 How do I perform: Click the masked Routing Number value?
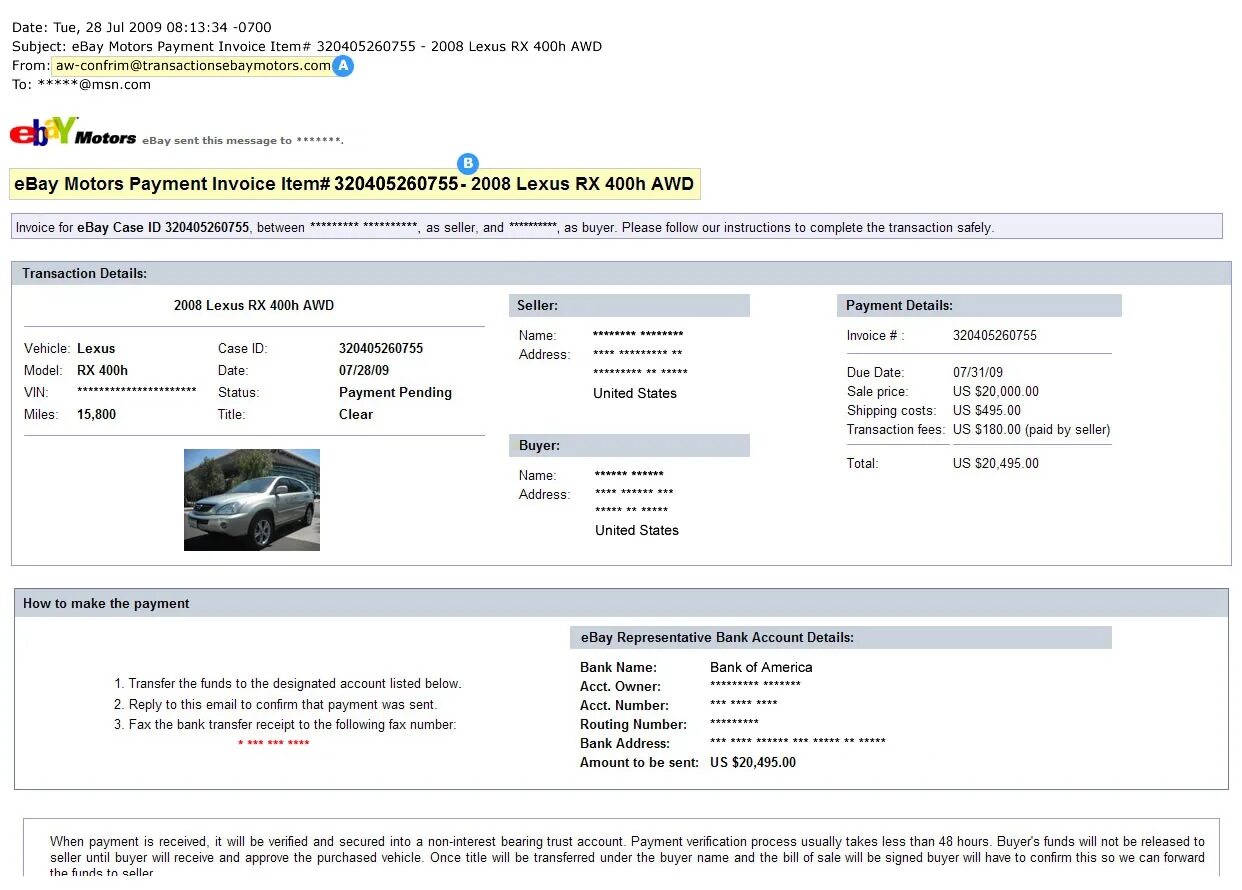tap(734, 724)
